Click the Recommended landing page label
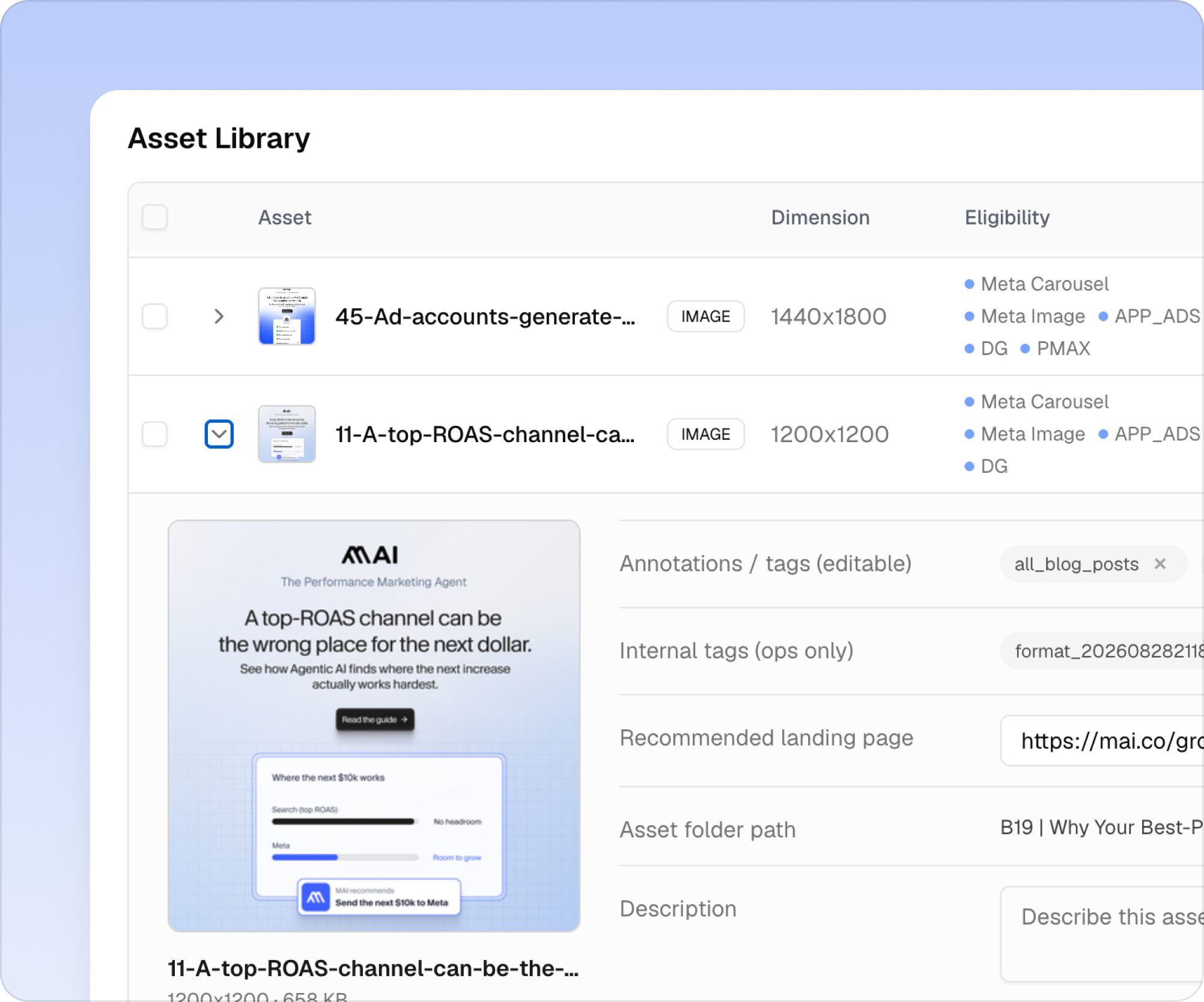1204x1002 pixels. 767,738
